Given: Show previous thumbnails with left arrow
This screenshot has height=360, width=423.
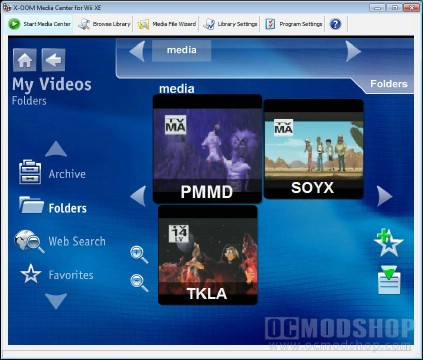Looking at the screenshot, I should pyautogui.click(x=138, y=196).
